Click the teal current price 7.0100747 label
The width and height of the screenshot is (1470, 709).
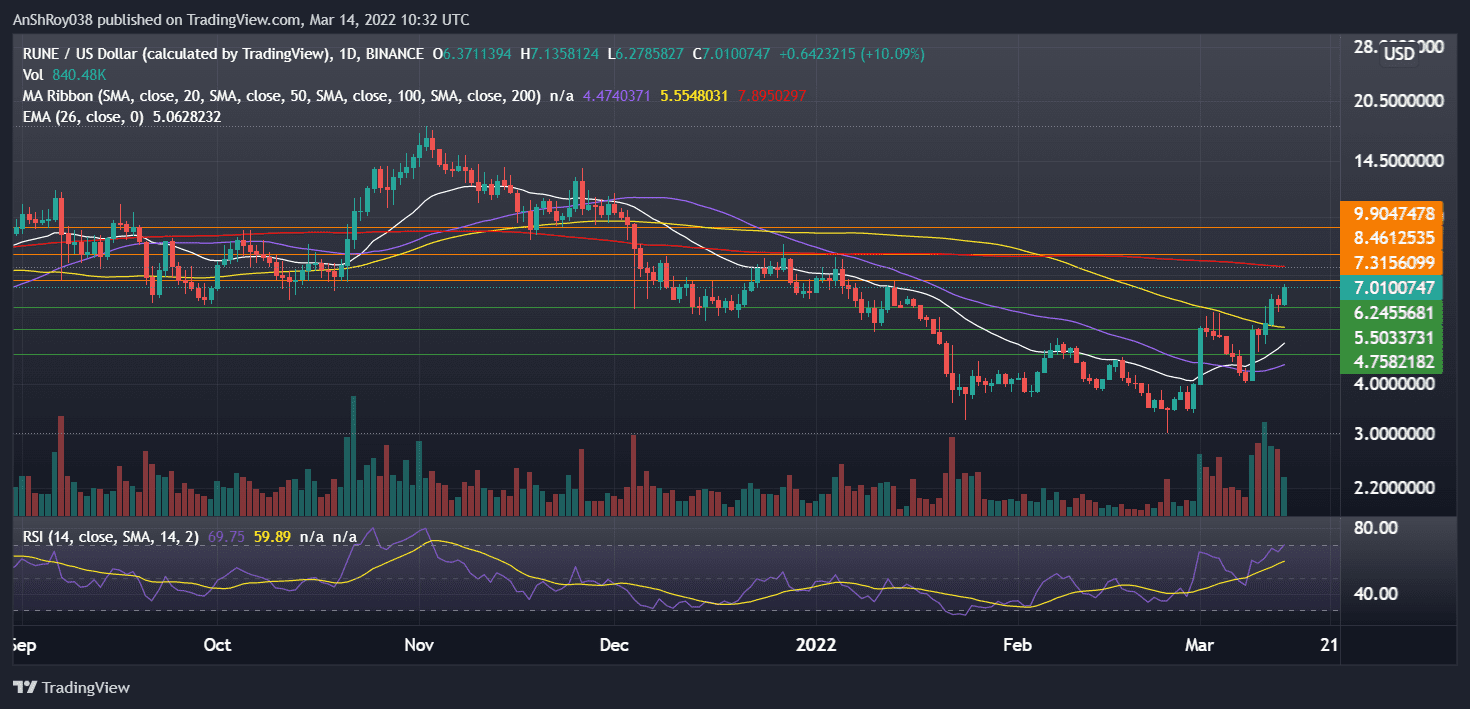[x=1395, y=287]
